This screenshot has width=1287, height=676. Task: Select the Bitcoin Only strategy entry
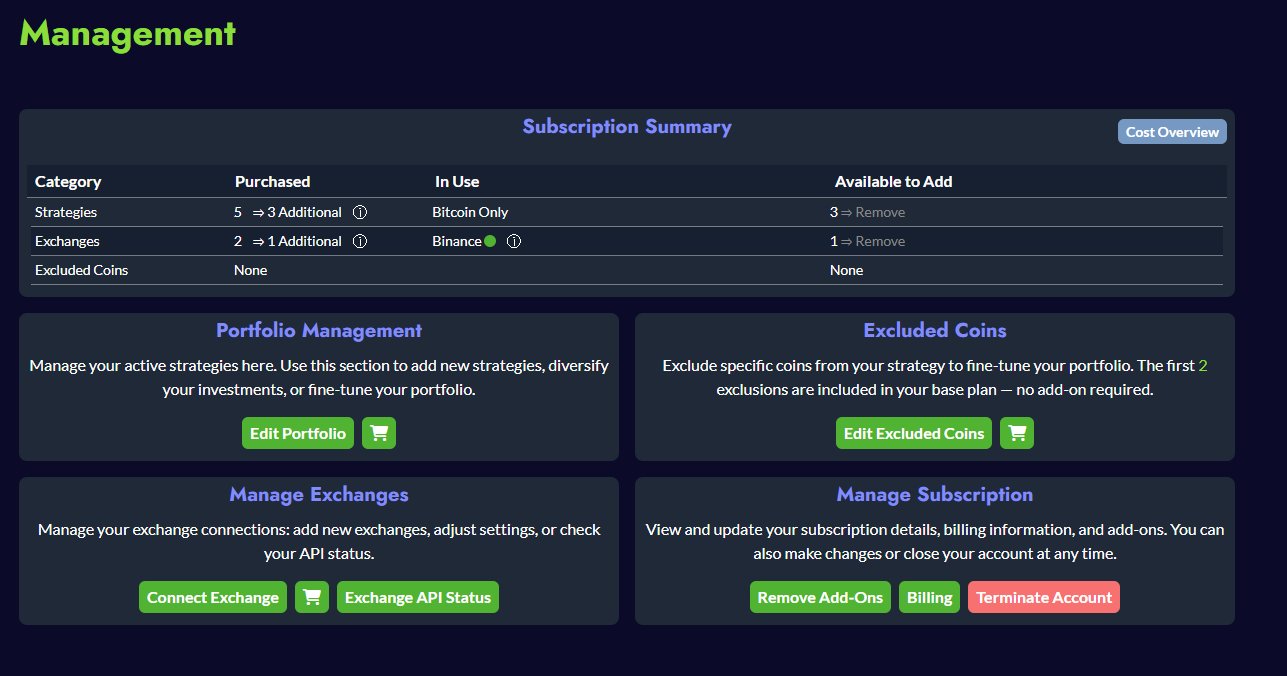tap(470, 212)
